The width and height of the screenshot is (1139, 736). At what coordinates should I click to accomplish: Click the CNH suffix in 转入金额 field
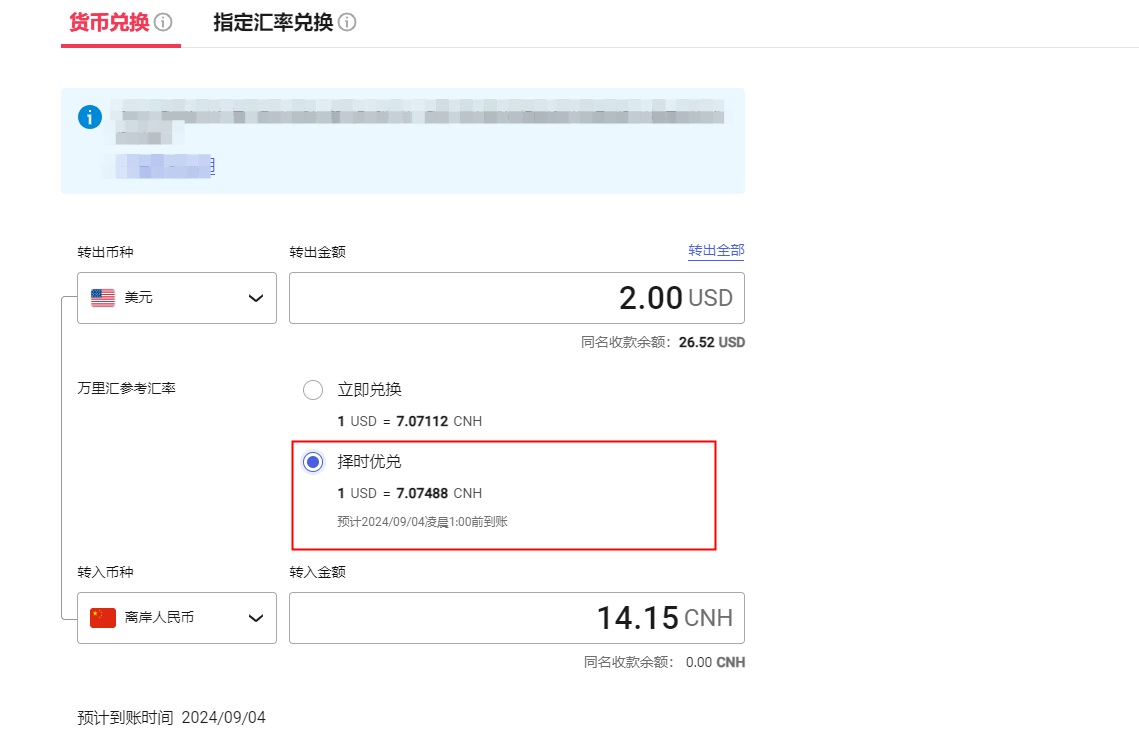(x=708, y=618)
